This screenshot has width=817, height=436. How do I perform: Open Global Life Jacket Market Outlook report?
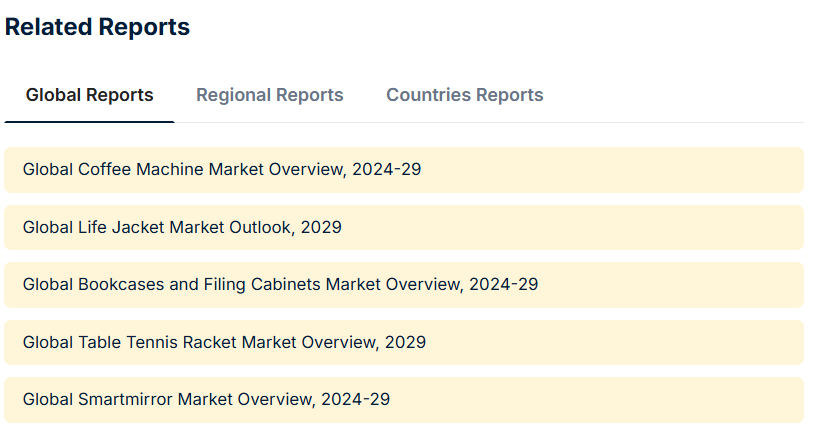click(182, 227)
